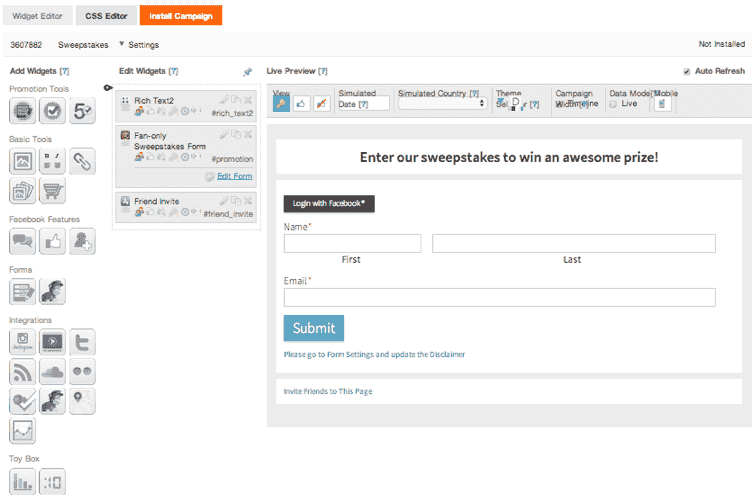This screenshot has height=503, width=752.
Task: Switch to the CSS Editor tab
Action: pyautogui.click(x=106, y=15)
